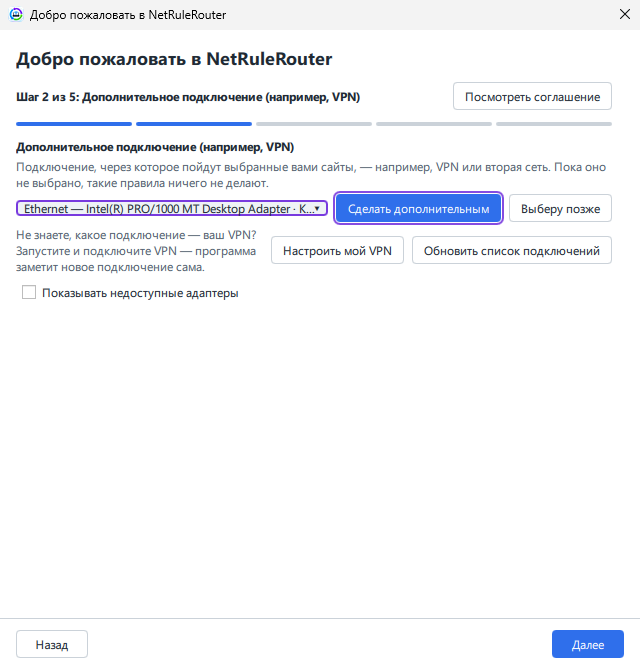Click the first step progress bar segment
Image resolution: width=640 pixels, height=670 pixels.
74,124
